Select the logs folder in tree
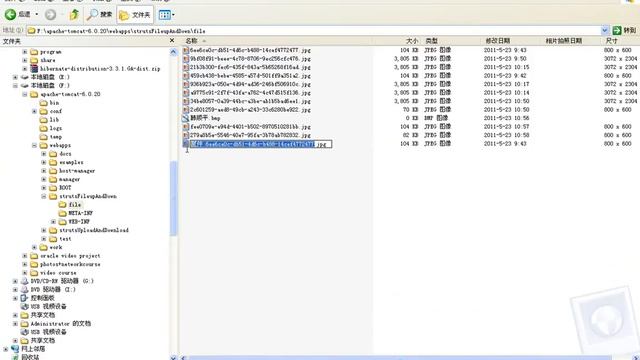This screenshot has height=360, width=640. point(51,129)
